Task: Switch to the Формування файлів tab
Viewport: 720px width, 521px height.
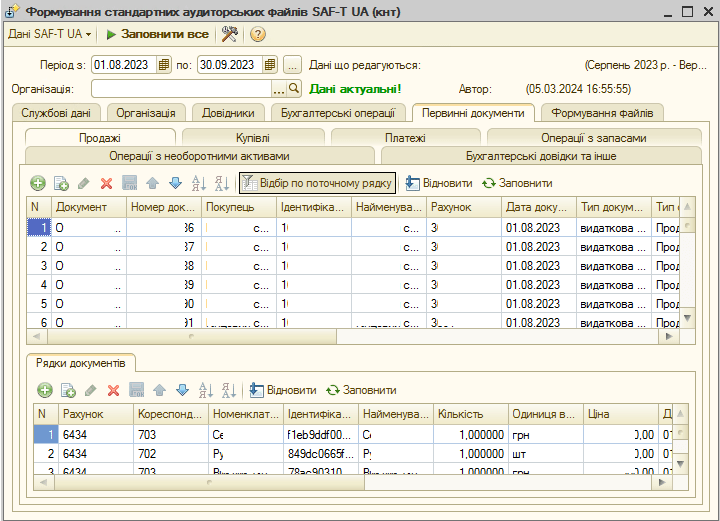Action: point(602,113)
